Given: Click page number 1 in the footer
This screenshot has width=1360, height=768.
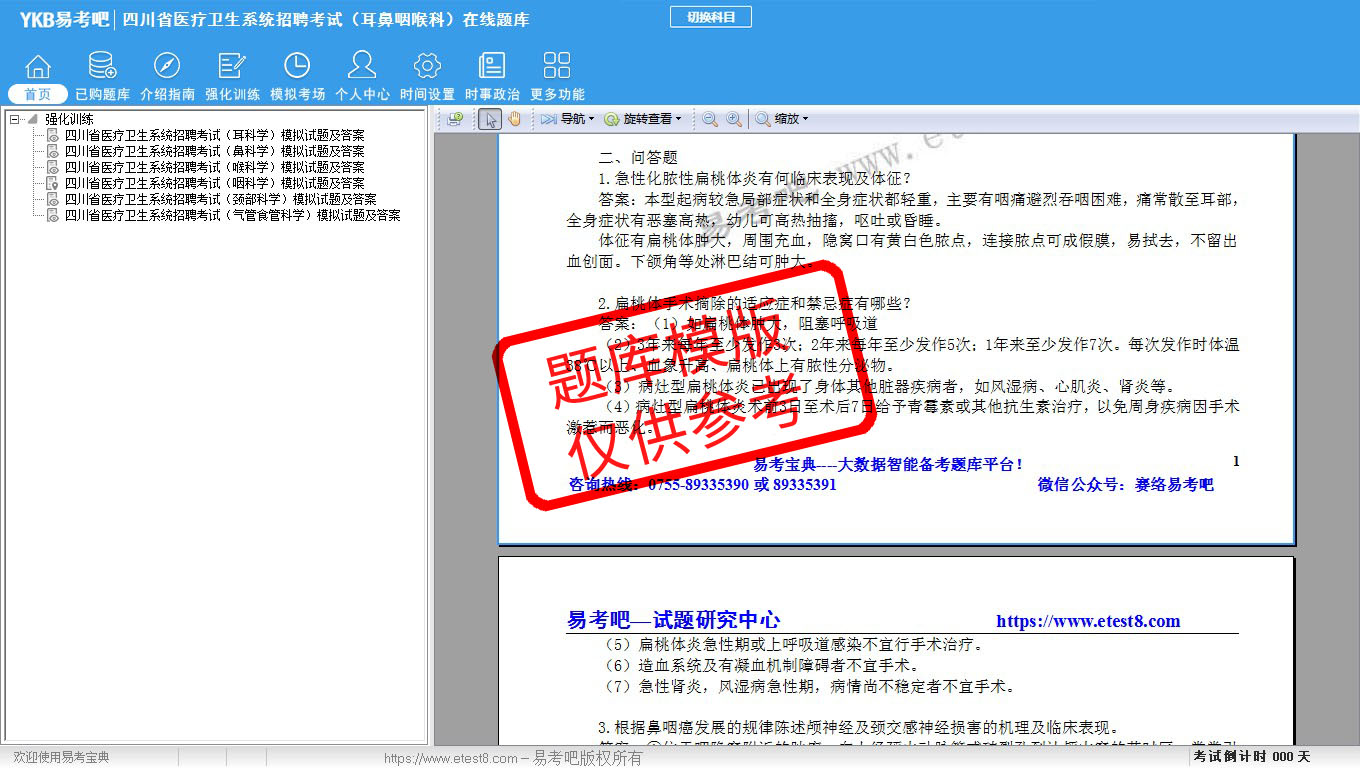Looking at the screenshot, I should [x=1236, y=461].
